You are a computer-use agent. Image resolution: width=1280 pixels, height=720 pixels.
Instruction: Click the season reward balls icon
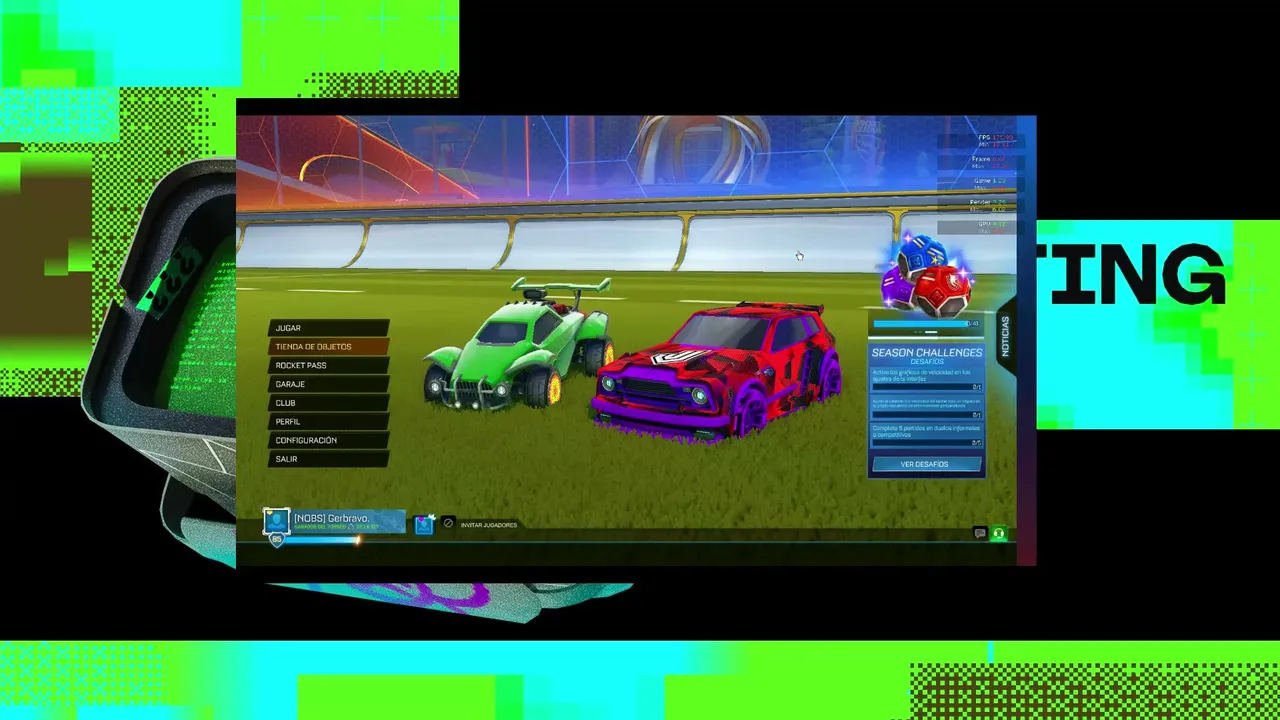click(x=926, y=275)
